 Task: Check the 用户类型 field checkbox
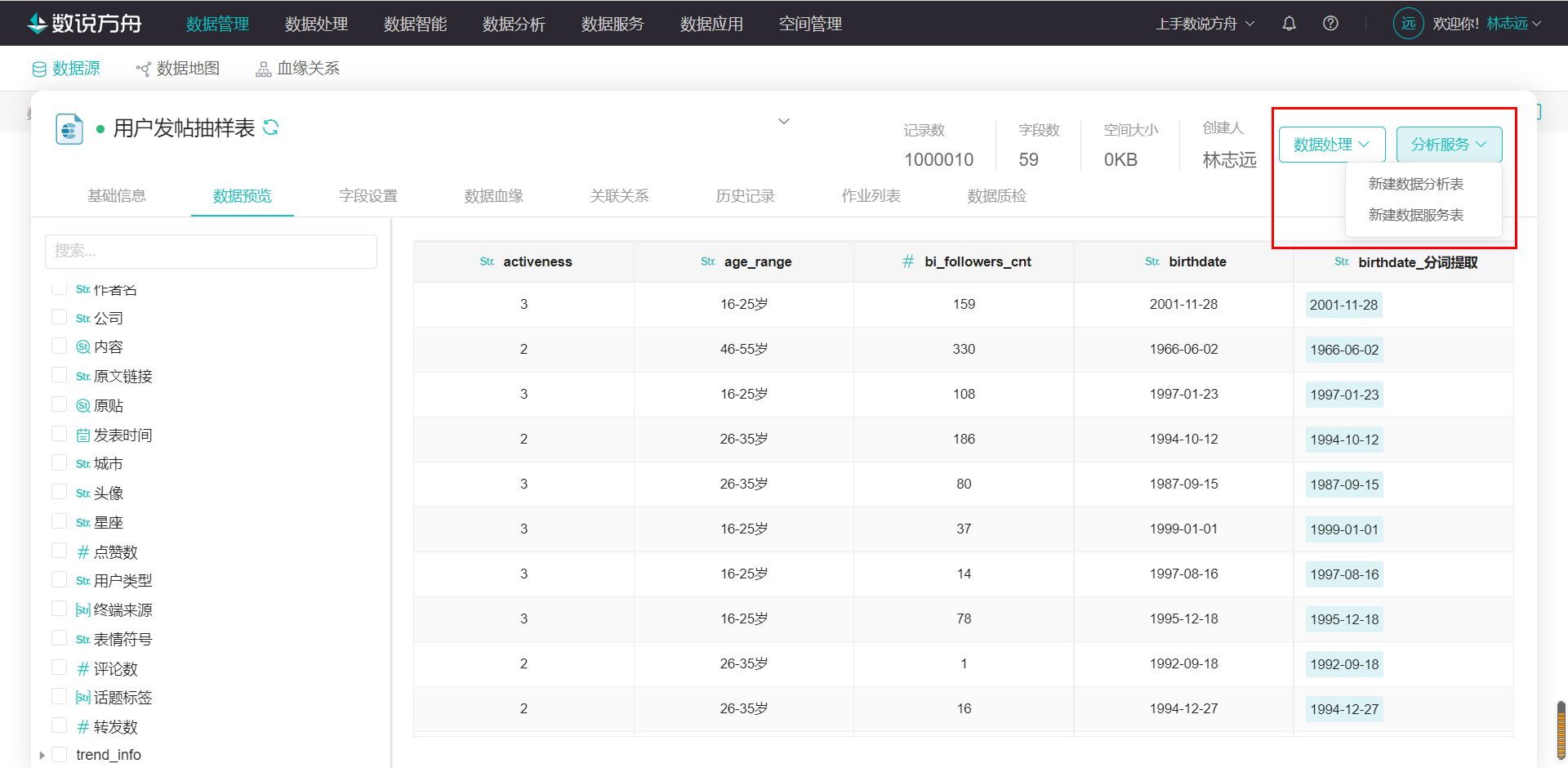click(x=59, y=579)
